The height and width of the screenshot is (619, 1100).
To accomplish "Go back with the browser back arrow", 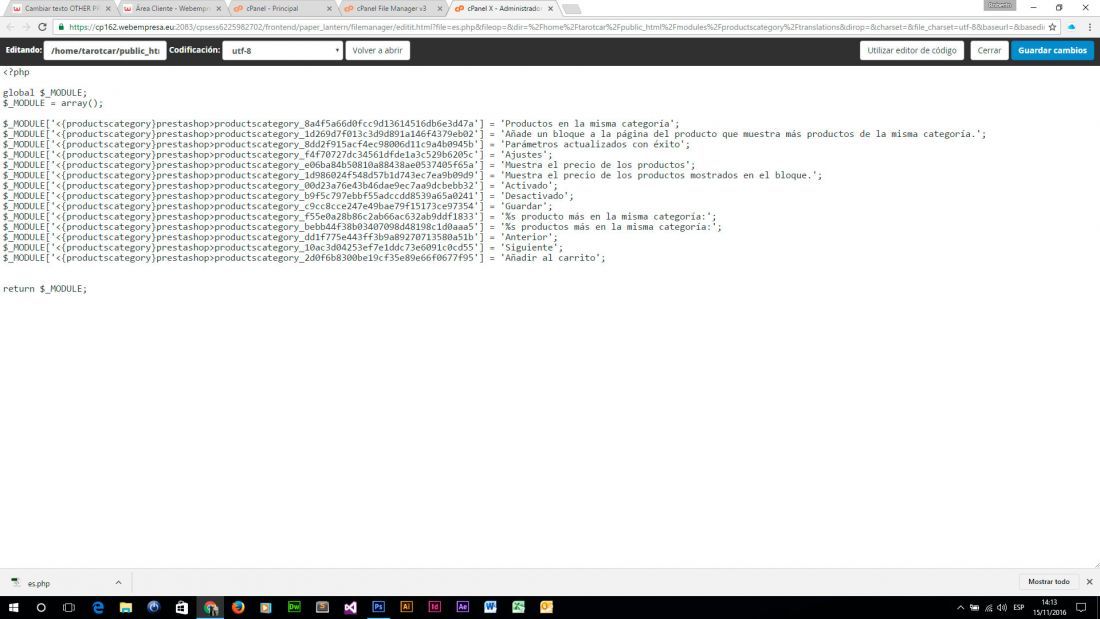I will point(11,27).
